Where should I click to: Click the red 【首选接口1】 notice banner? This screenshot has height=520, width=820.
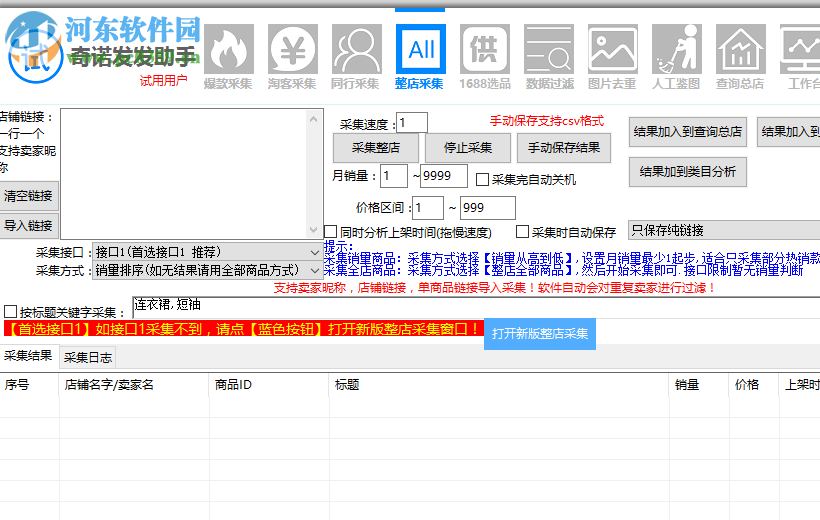click(x=244, y=329)
